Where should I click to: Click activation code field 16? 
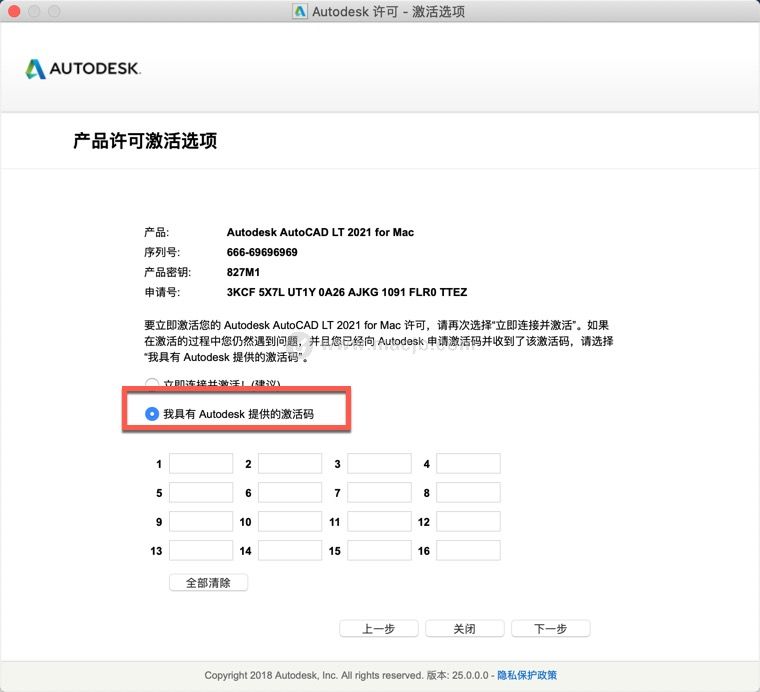pos(468,551)
